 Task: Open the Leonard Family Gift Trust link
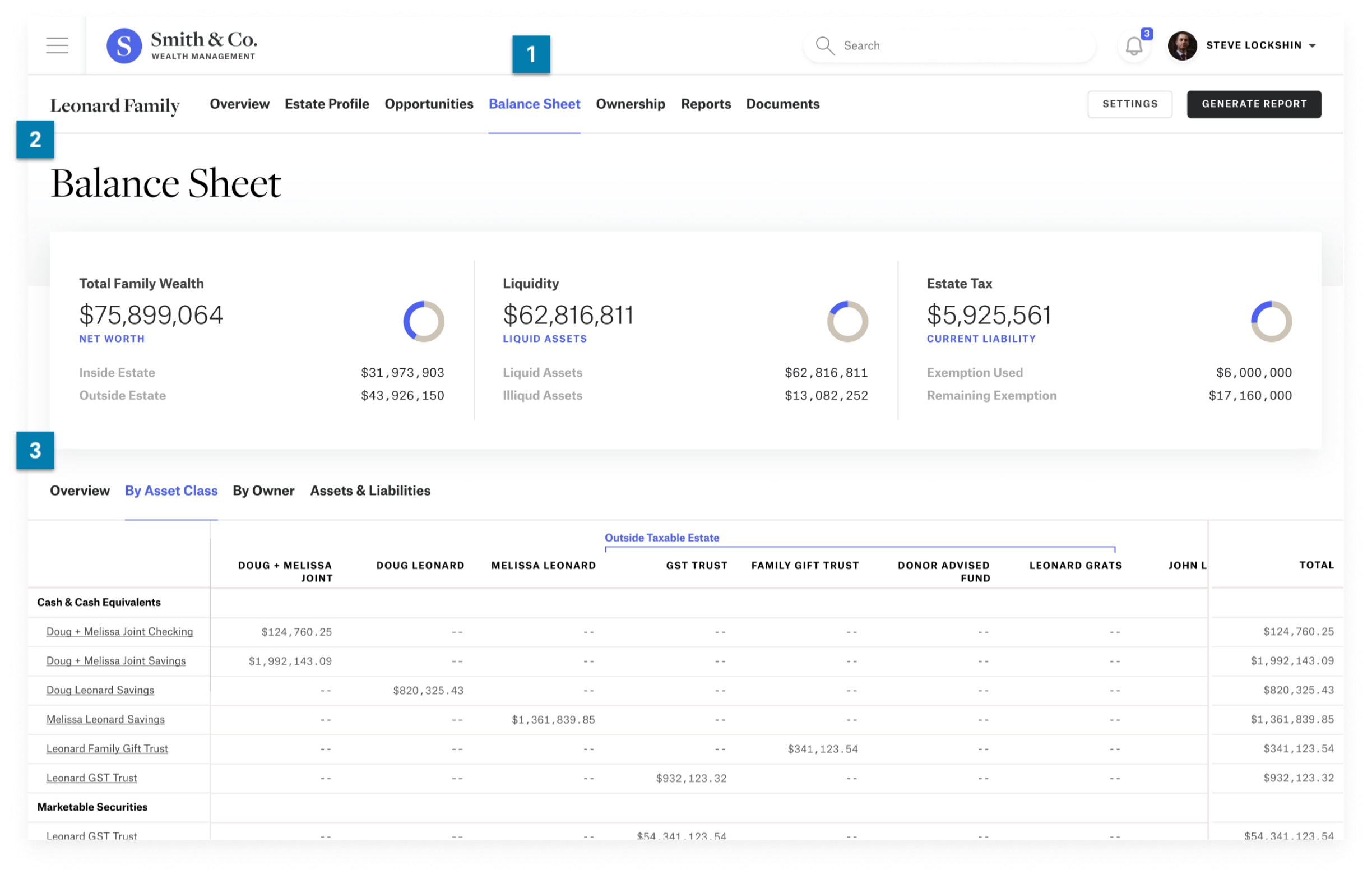(x=106, y=748)
